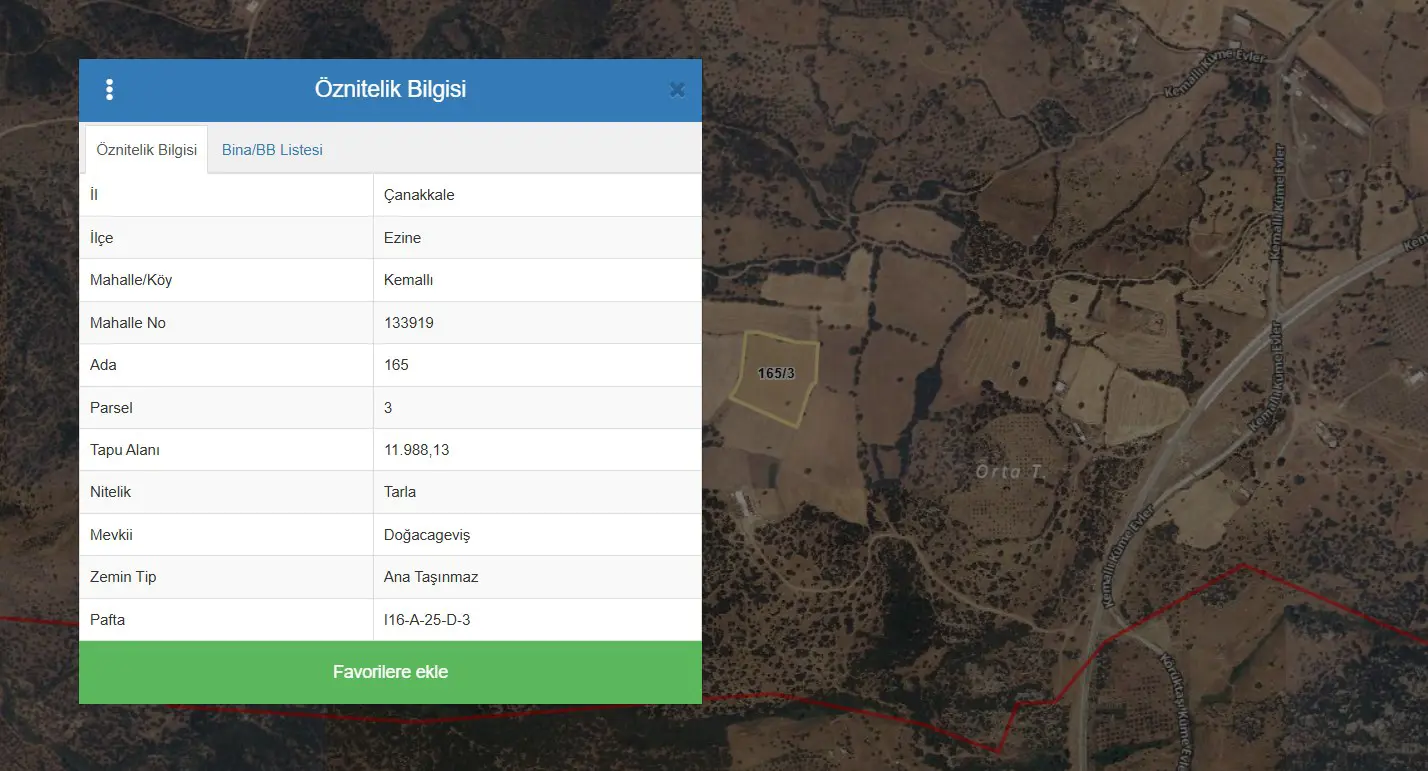Click the Ezine district value
Viewport: 1428px width, 771px height.
tap(402, 238)
